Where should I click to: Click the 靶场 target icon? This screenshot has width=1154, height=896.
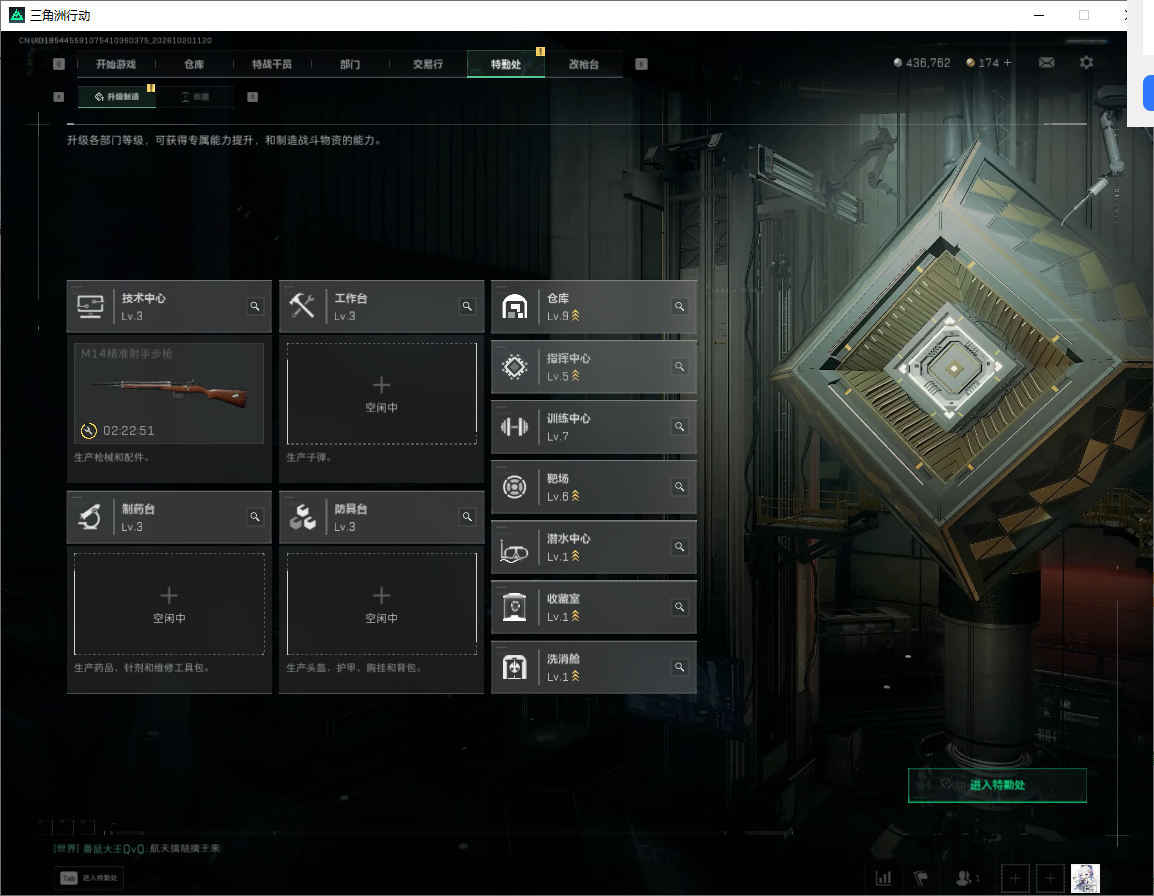pyautogui.click(x=514, y=487)
